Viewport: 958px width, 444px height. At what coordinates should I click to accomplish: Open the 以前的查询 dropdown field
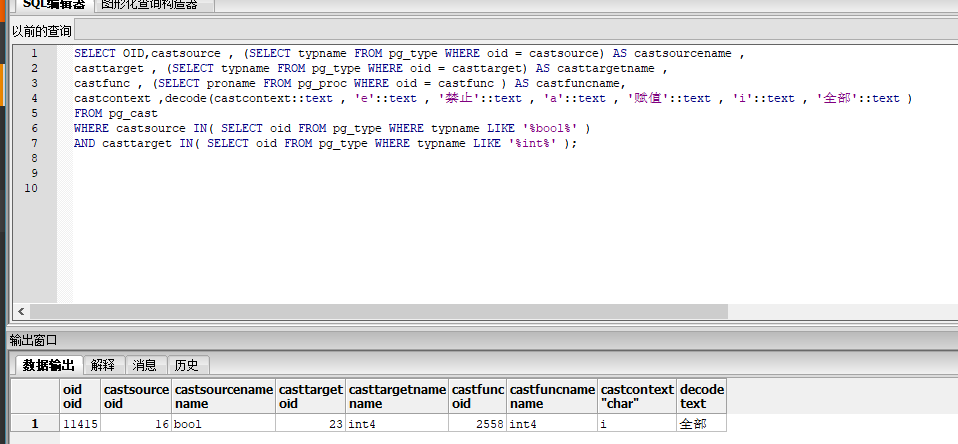click(x=516, y=31)
